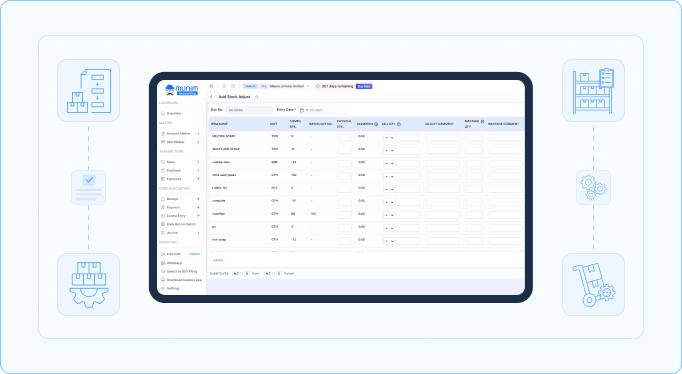The image size is (682, 374).
Task: Click the ITEM NAME column header
Action: coord(220,124)
